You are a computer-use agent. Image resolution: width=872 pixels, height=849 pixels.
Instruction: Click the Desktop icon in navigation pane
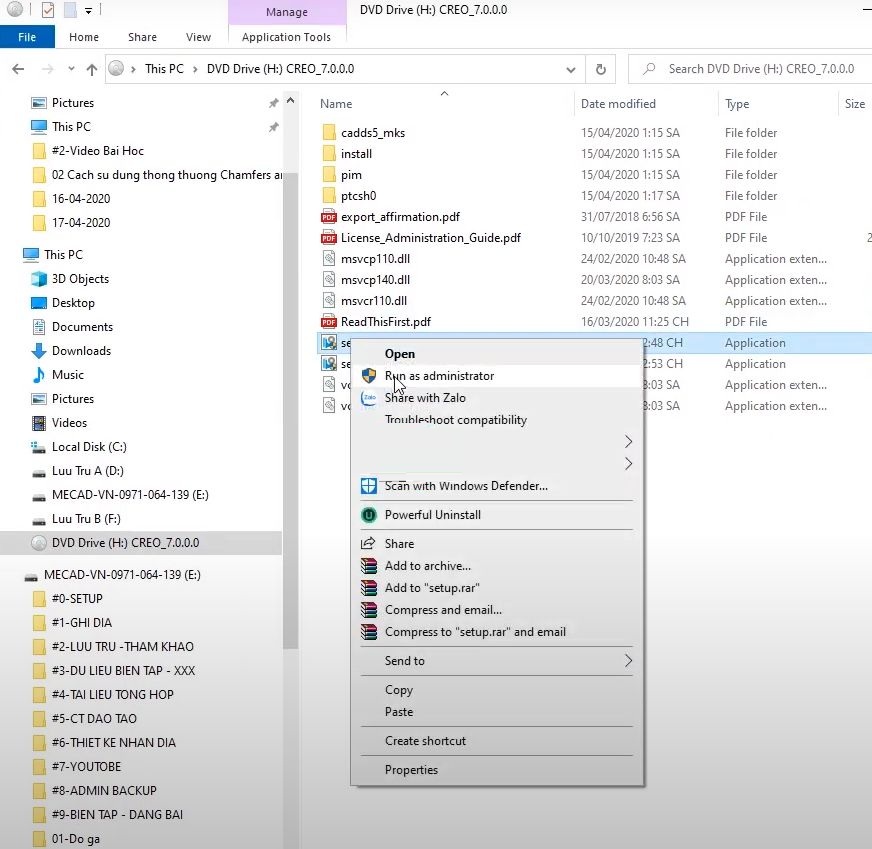pyautogui.click(x=39, y=303)
